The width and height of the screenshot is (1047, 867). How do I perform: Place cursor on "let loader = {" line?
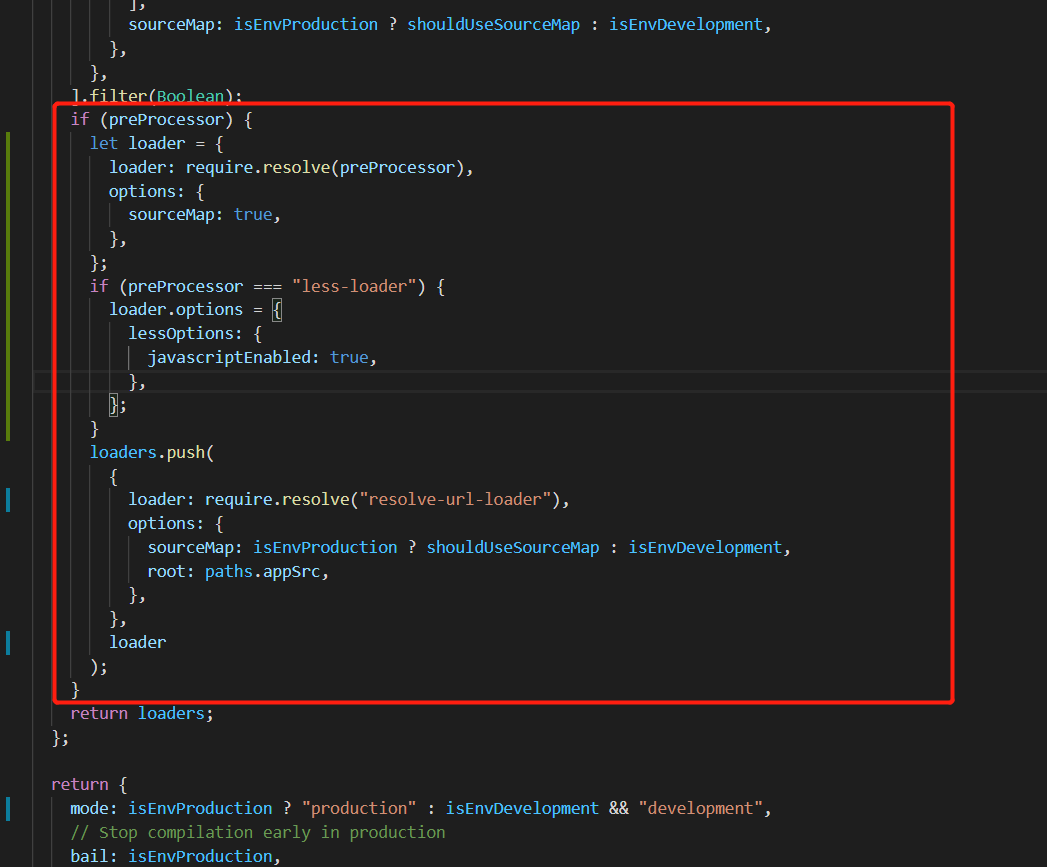point(157,144)
